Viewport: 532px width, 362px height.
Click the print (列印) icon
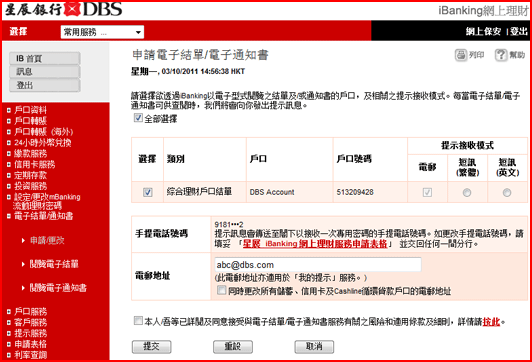coord(461,55)
